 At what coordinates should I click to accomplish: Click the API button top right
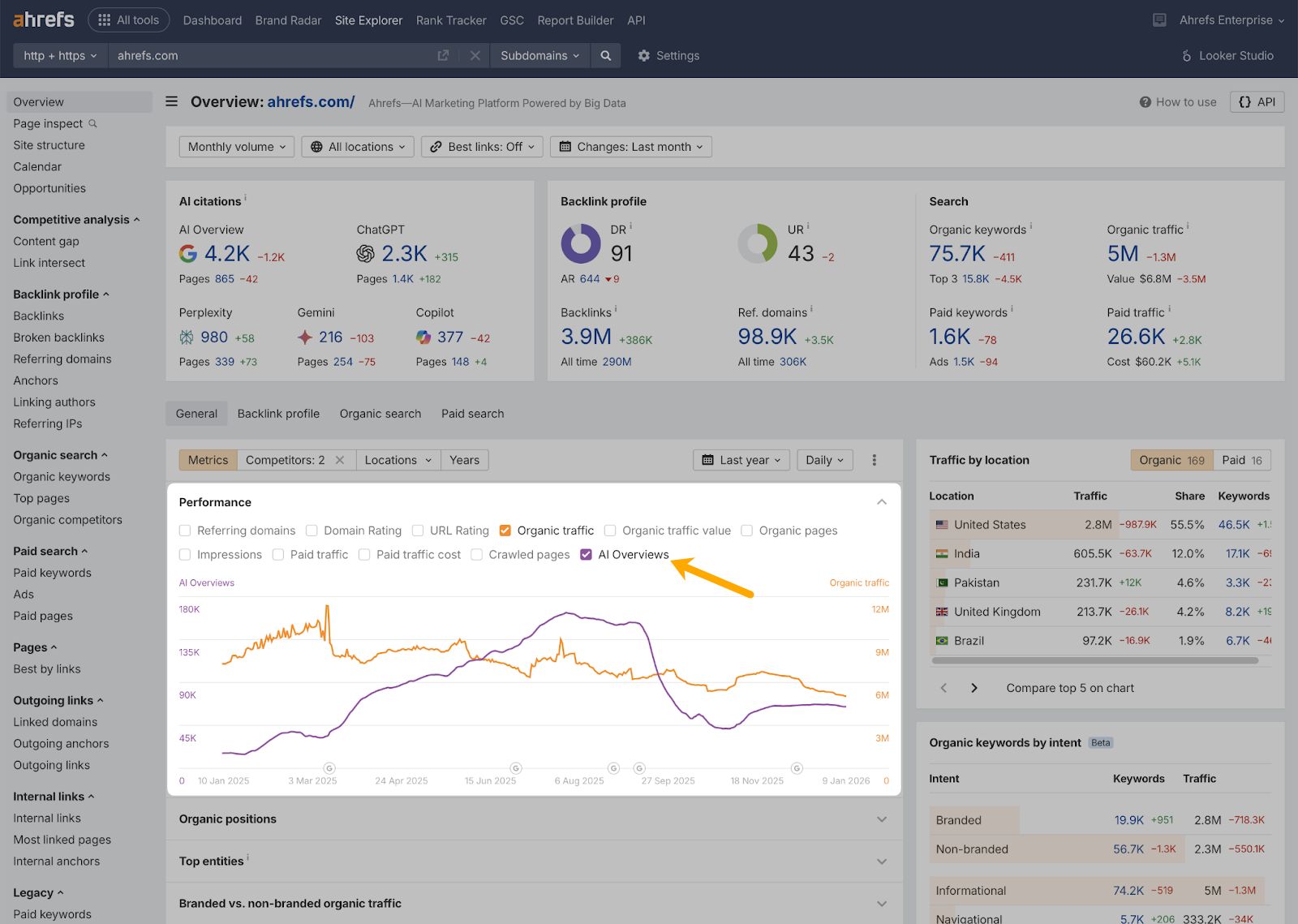coord(1257,101)
